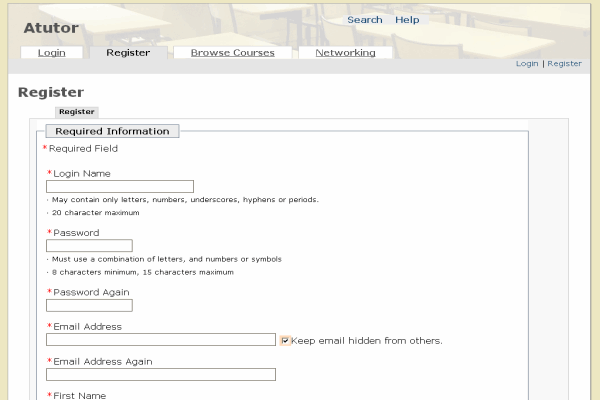Open the Networking tab
600x400 pixels.
tap(345, 53)
